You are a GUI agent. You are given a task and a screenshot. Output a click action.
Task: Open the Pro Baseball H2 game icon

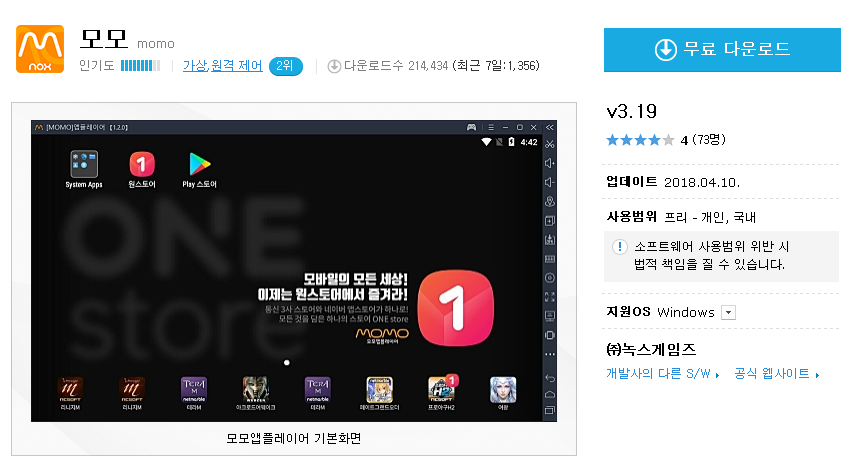[442, 390]
